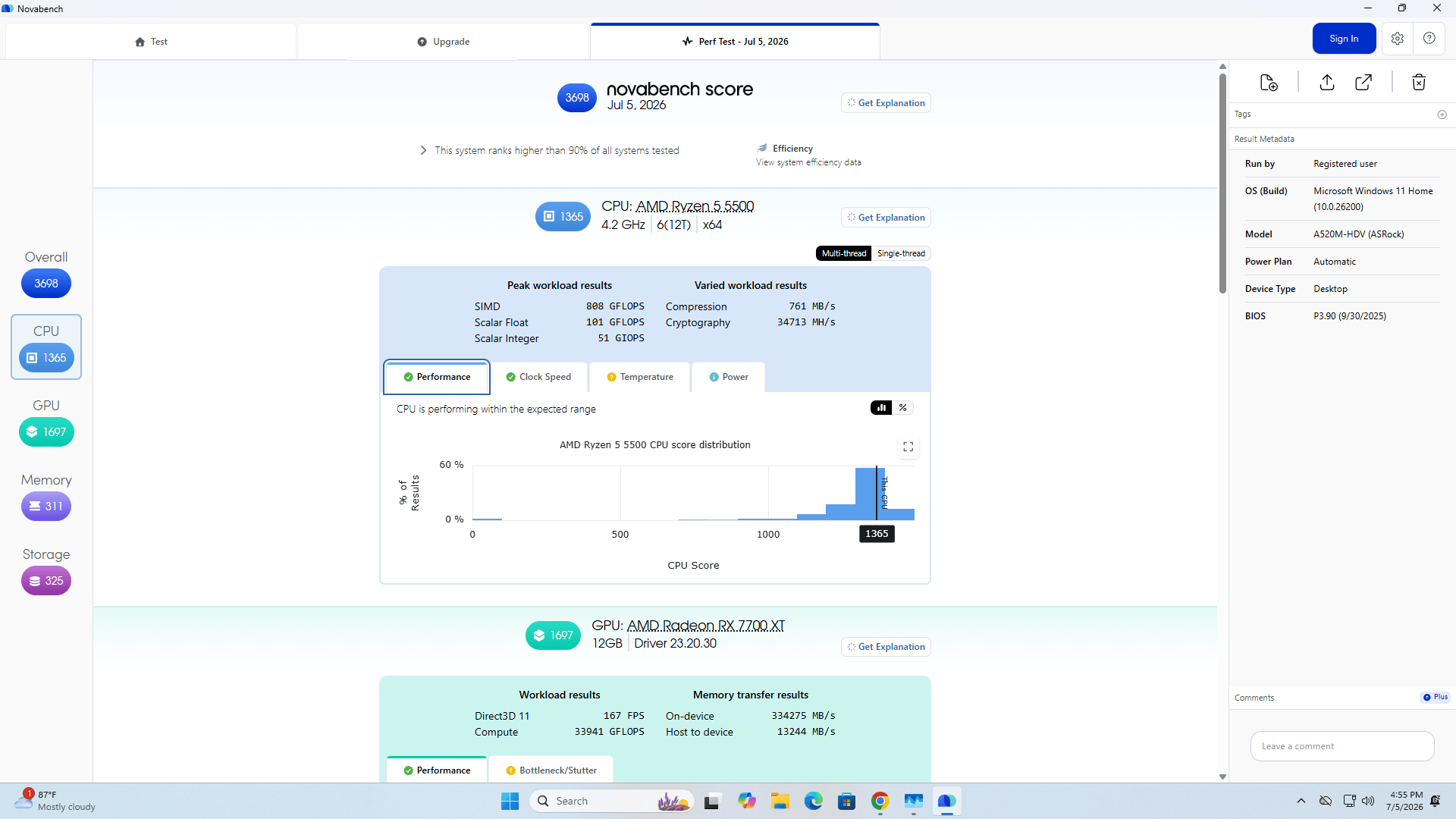Jump to Memory section in sidebar
This screenshot has width=1456, height=819.
pos(46,496)
